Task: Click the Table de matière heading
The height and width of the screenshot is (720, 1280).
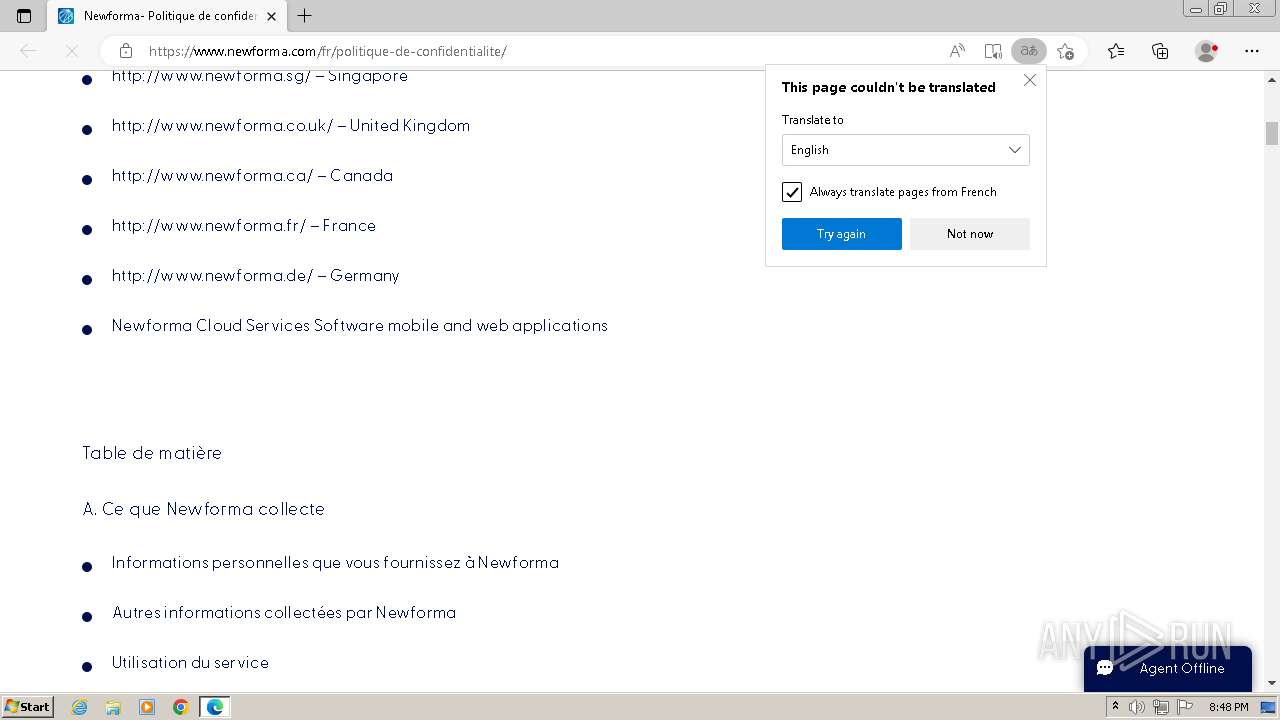Action: click(152, 453)
